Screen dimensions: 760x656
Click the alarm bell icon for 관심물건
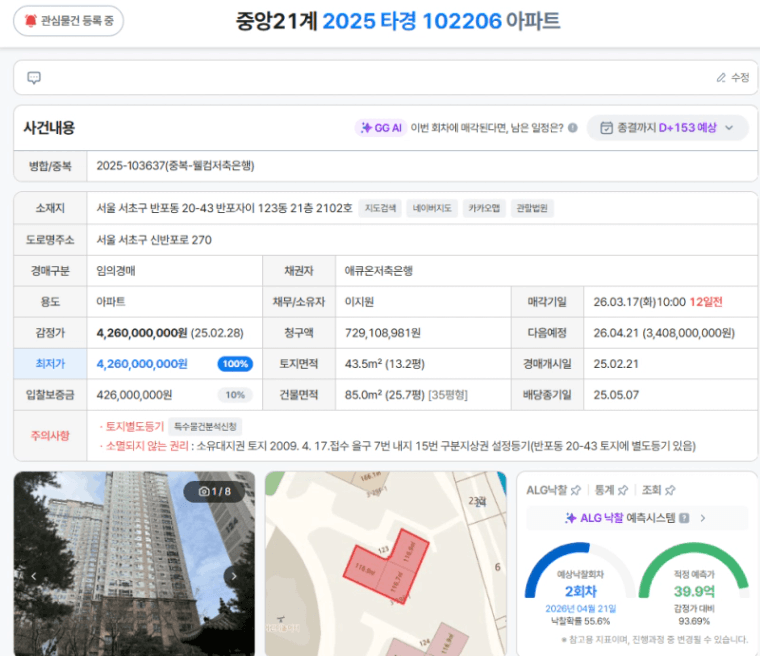(30, 20)
